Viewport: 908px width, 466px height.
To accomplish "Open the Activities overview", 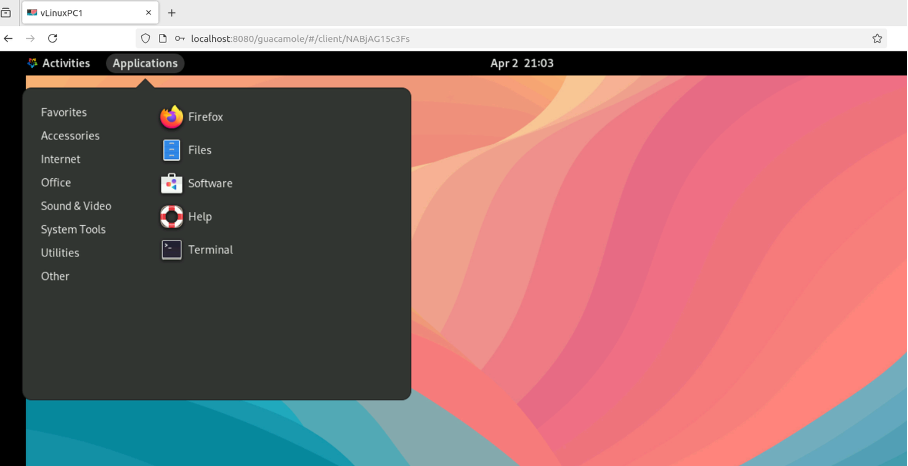I will pos(59,63).
